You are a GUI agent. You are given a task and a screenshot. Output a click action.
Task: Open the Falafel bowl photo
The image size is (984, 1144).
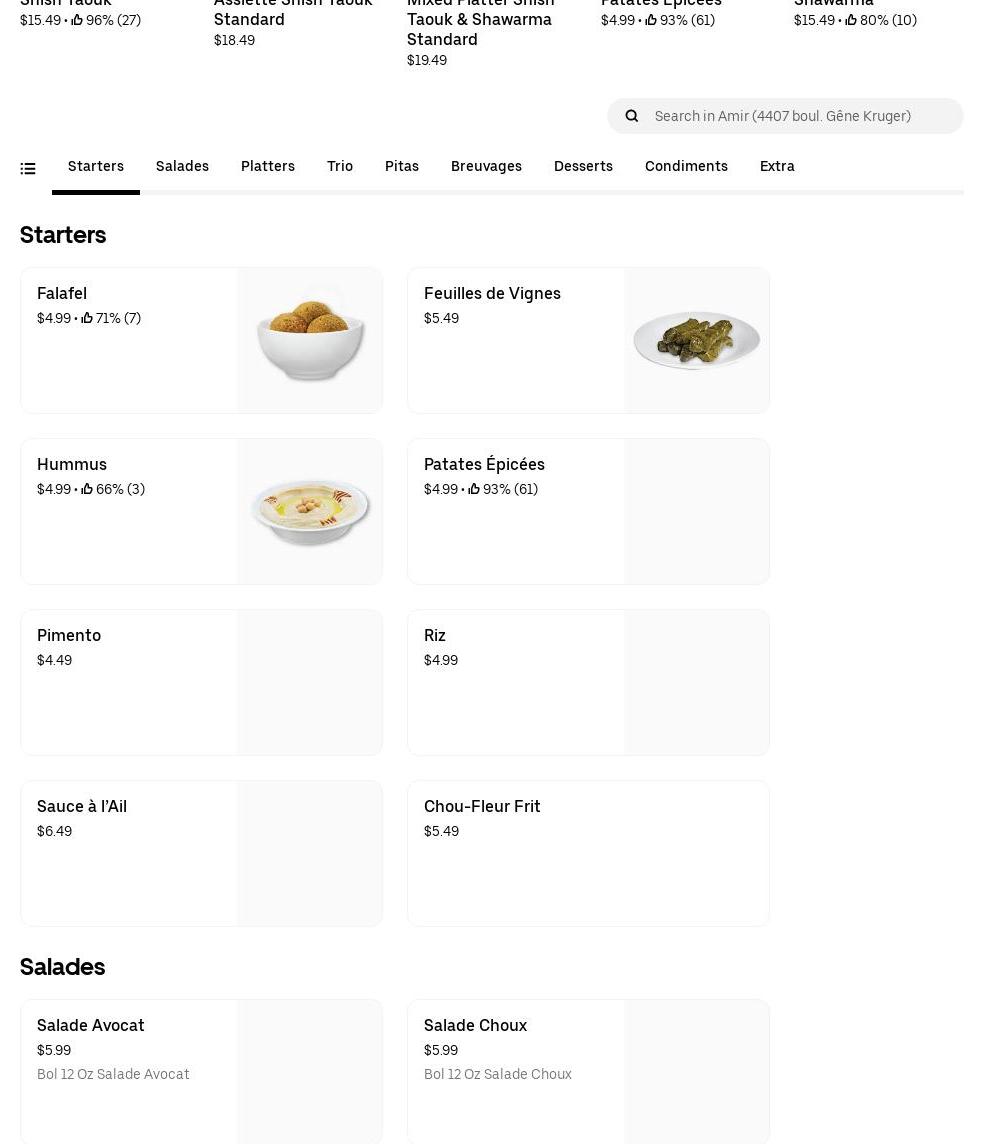pyautogui.click(x=310, y=340)
